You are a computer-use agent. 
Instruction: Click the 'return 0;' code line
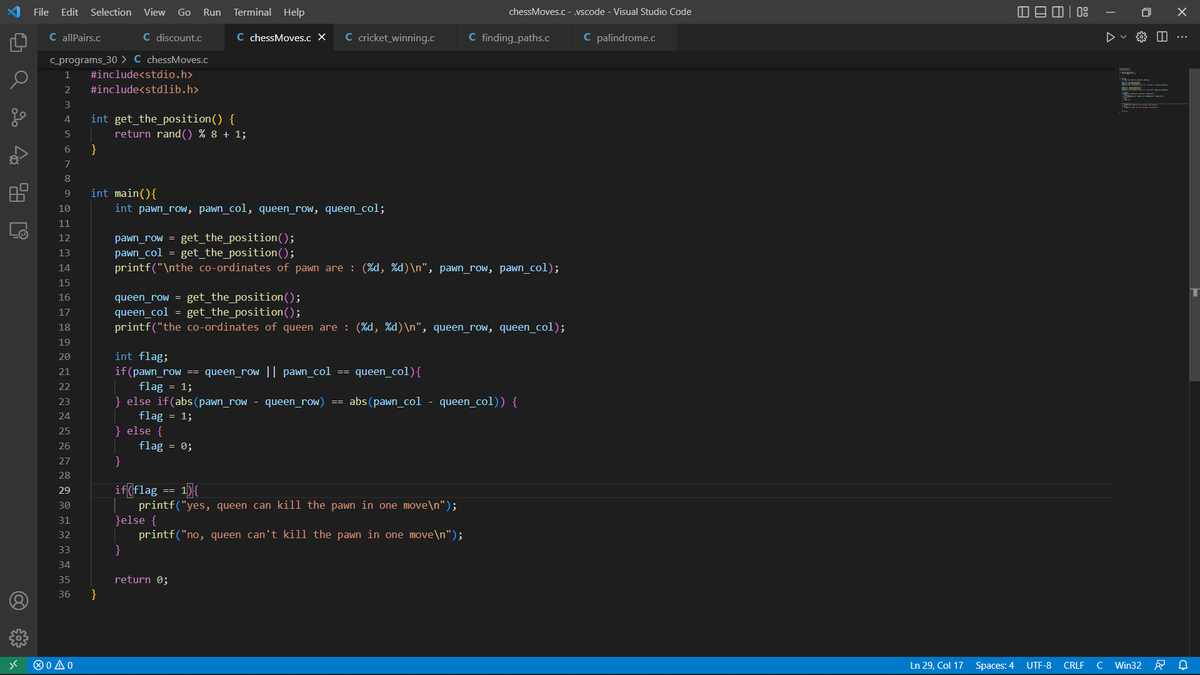(x=141, y=579)
